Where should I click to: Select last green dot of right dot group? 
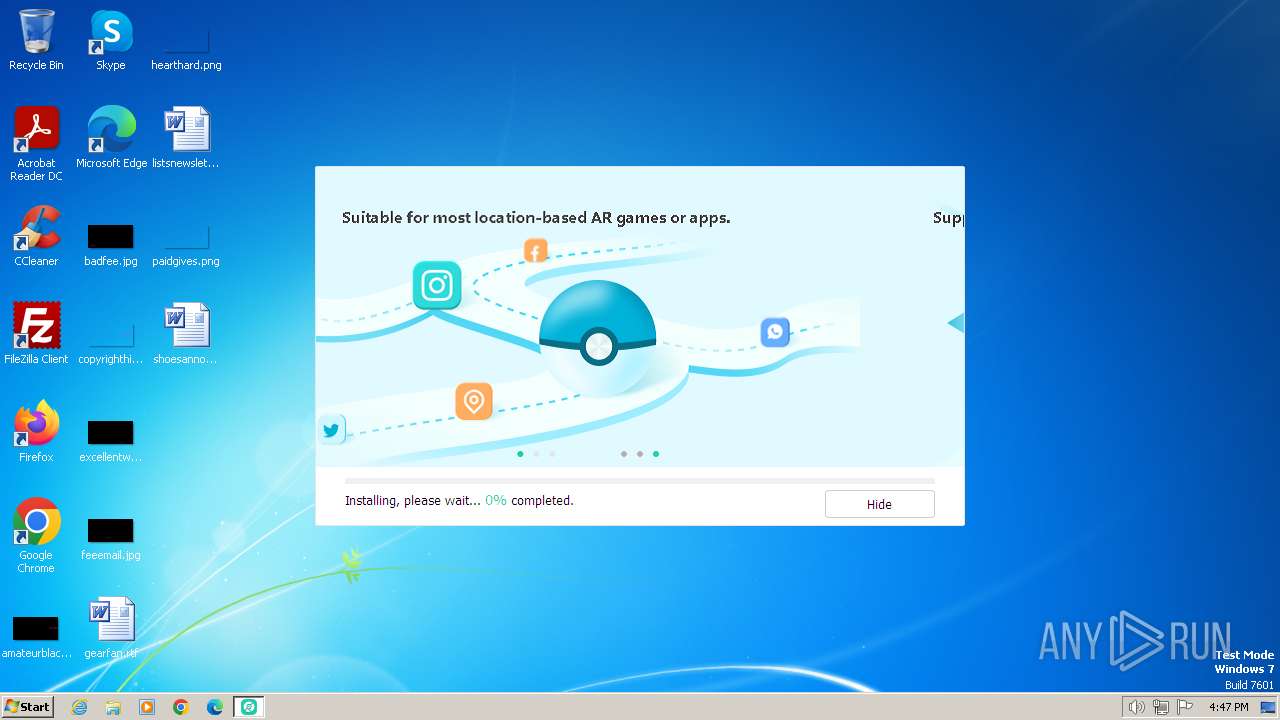(656, 454)
